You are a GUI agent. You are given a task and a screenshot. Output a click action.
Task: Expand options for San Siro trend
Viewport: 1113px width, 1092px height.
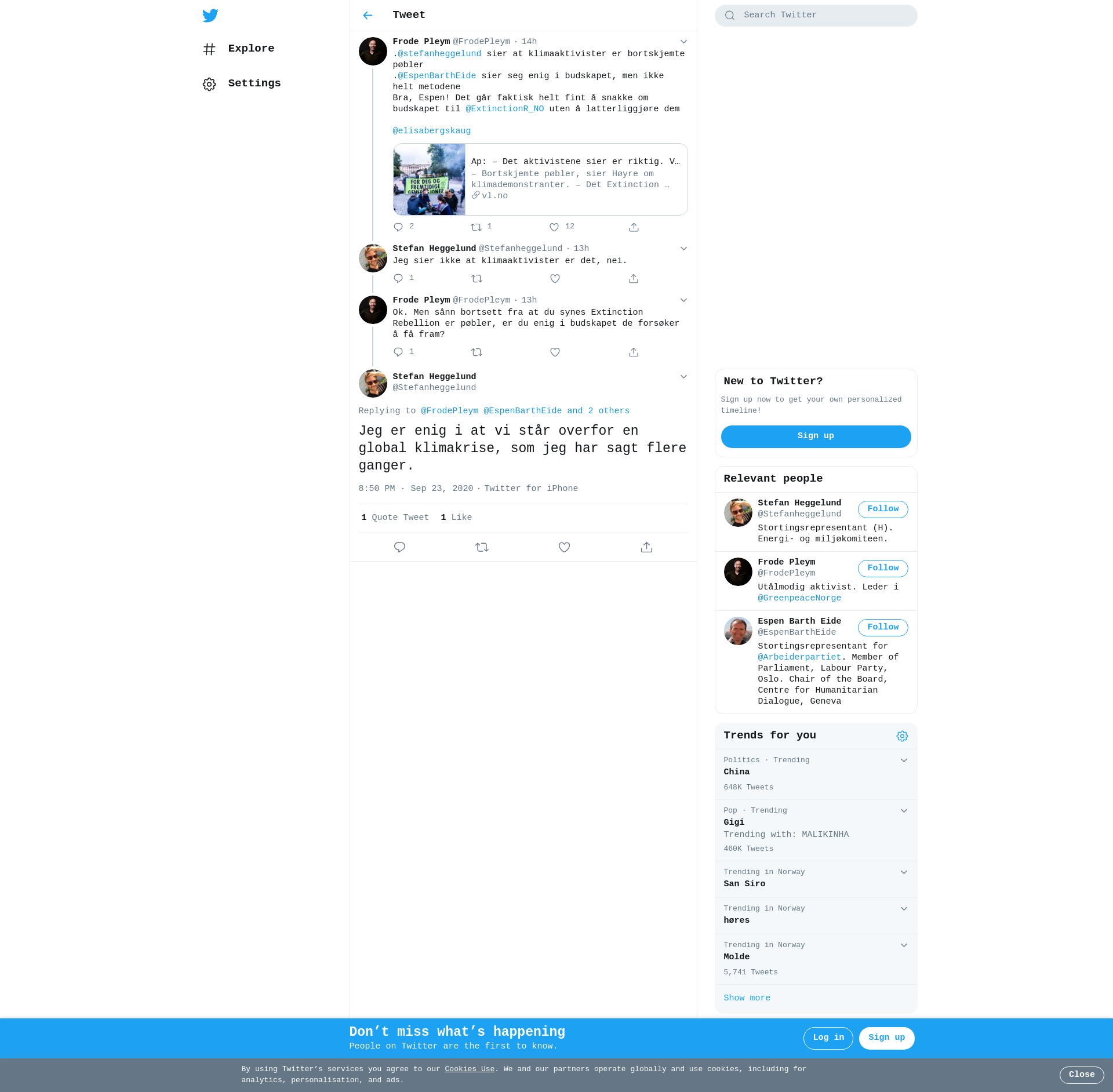pyautogui.click(x=904, y=872)
